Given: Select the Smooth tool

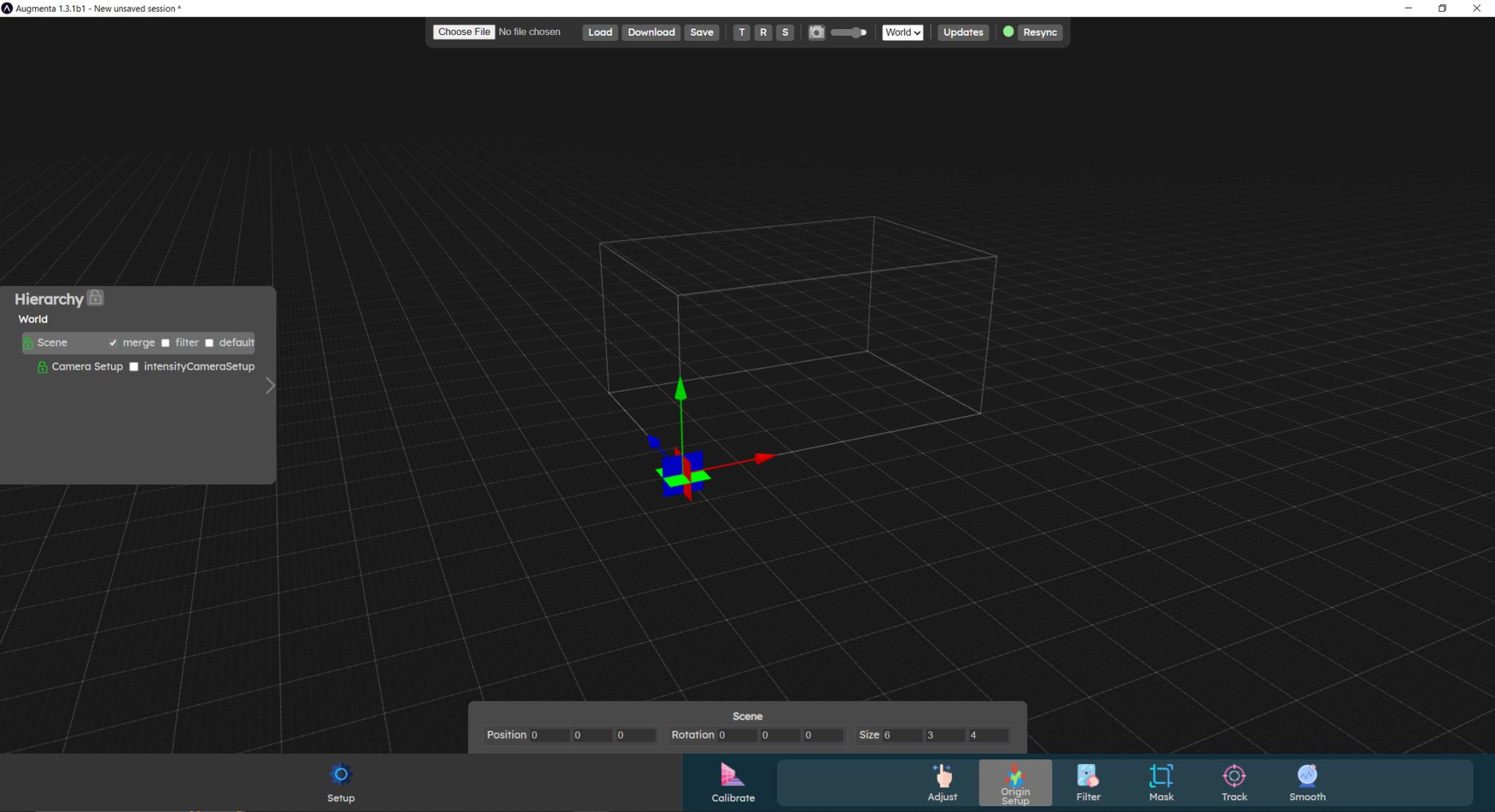Looking at the screenshot, I should (x=1307, y=782).
